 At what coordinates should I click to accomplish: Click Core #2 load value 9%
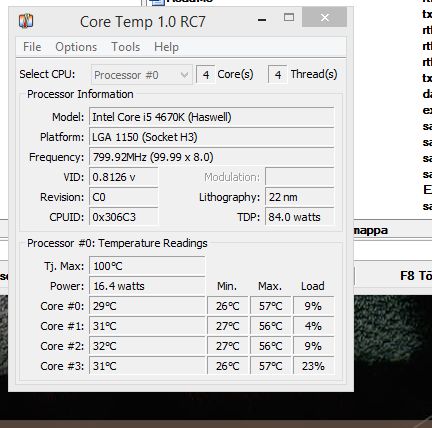point(314,346)
